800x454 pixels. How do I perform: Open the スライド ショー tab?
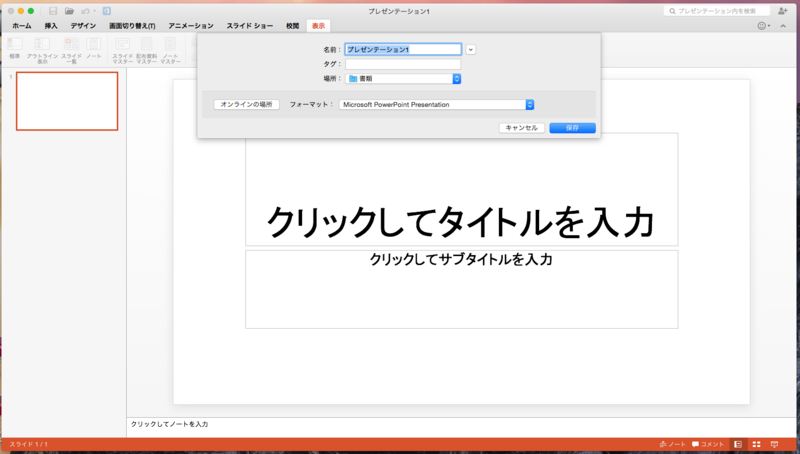250,26
